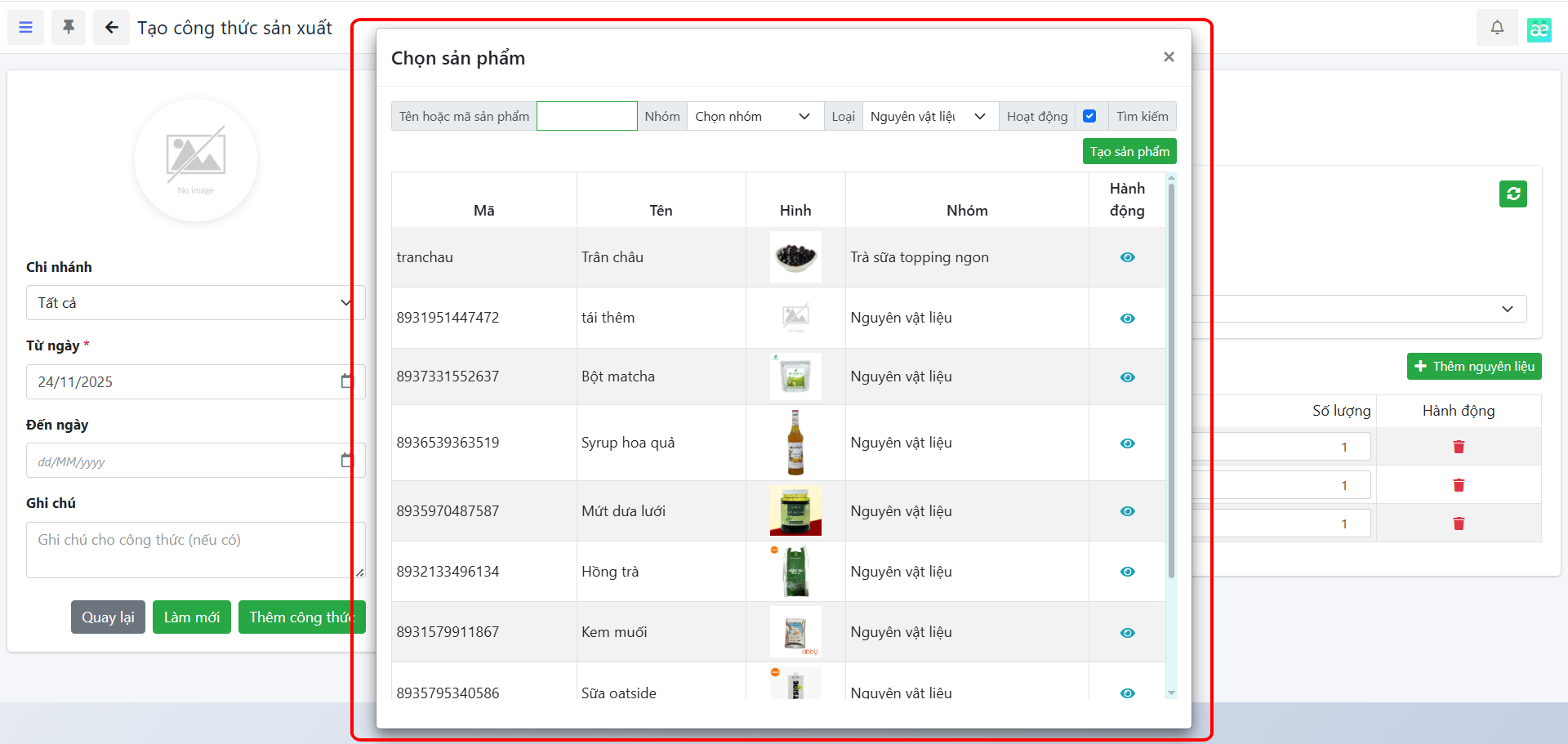This screenshot has height=744, width=1568.
Task: Click eye icon for Hồng trà row
Action: pyautogui.click(x=1127, y=572)
